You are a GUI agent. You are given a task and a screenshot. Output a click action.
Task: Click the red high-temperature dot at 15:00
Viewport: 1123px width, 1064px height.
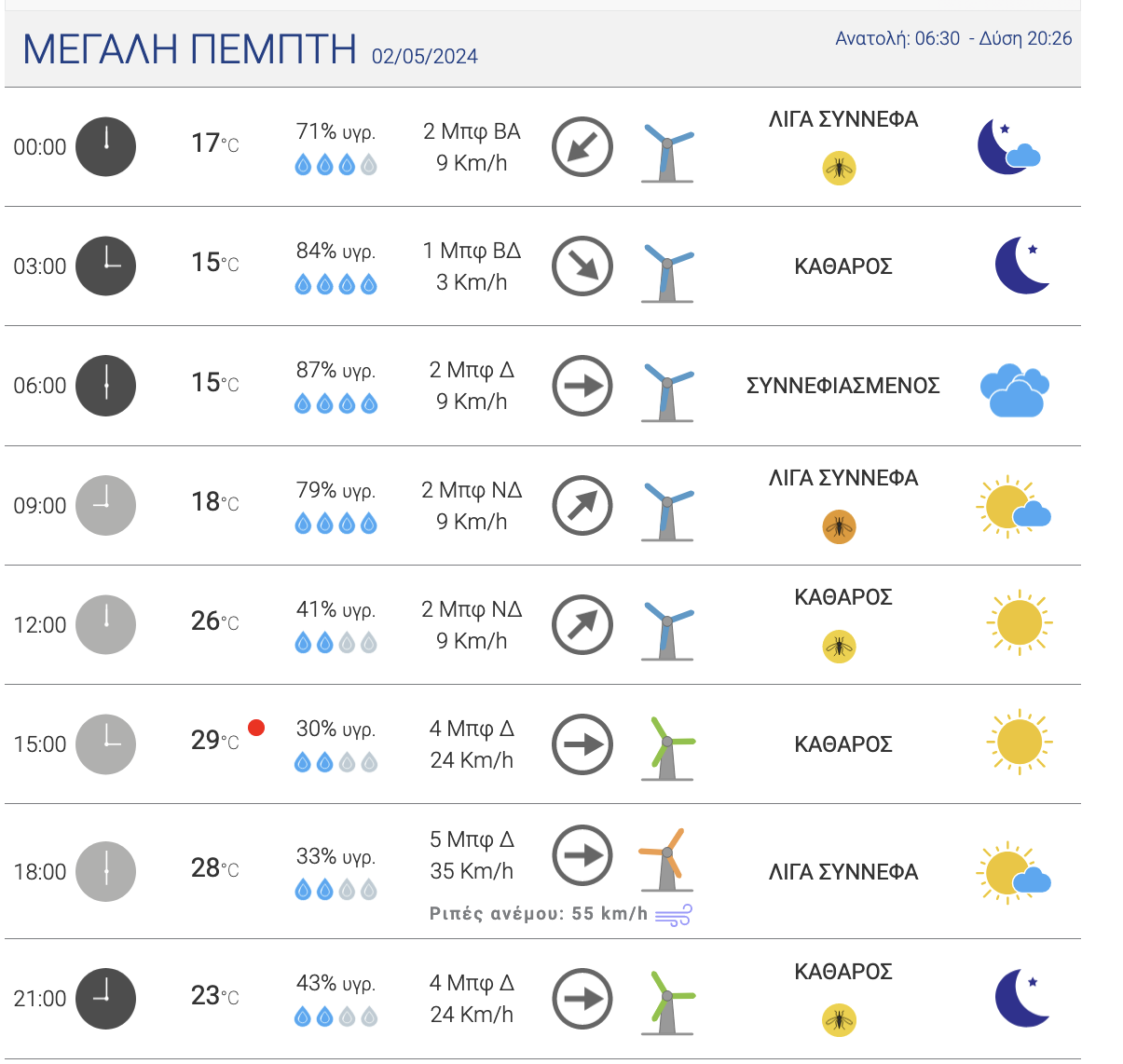[x=256, y=728]
